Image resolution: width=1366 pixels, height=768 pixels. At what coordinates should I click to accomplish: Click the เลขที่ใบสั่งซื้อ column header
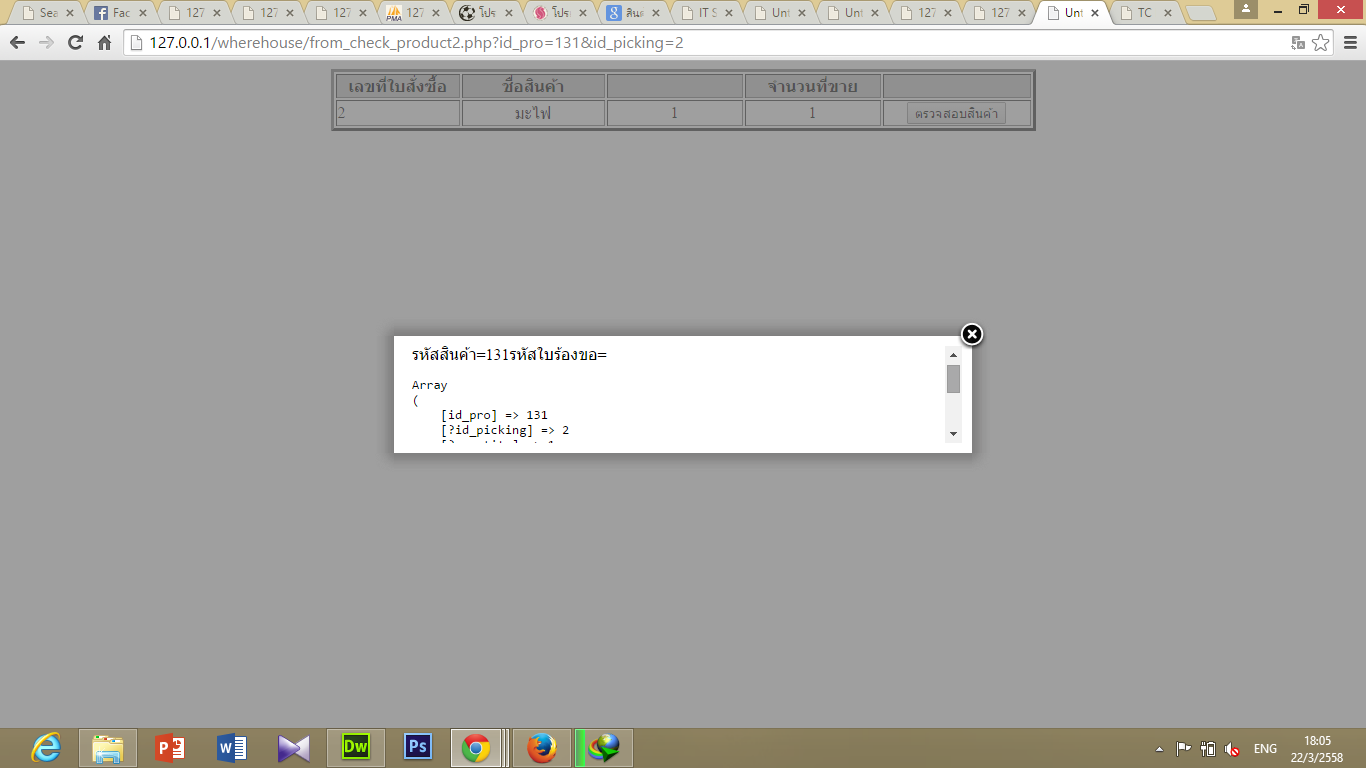click(x=398, y=86)
